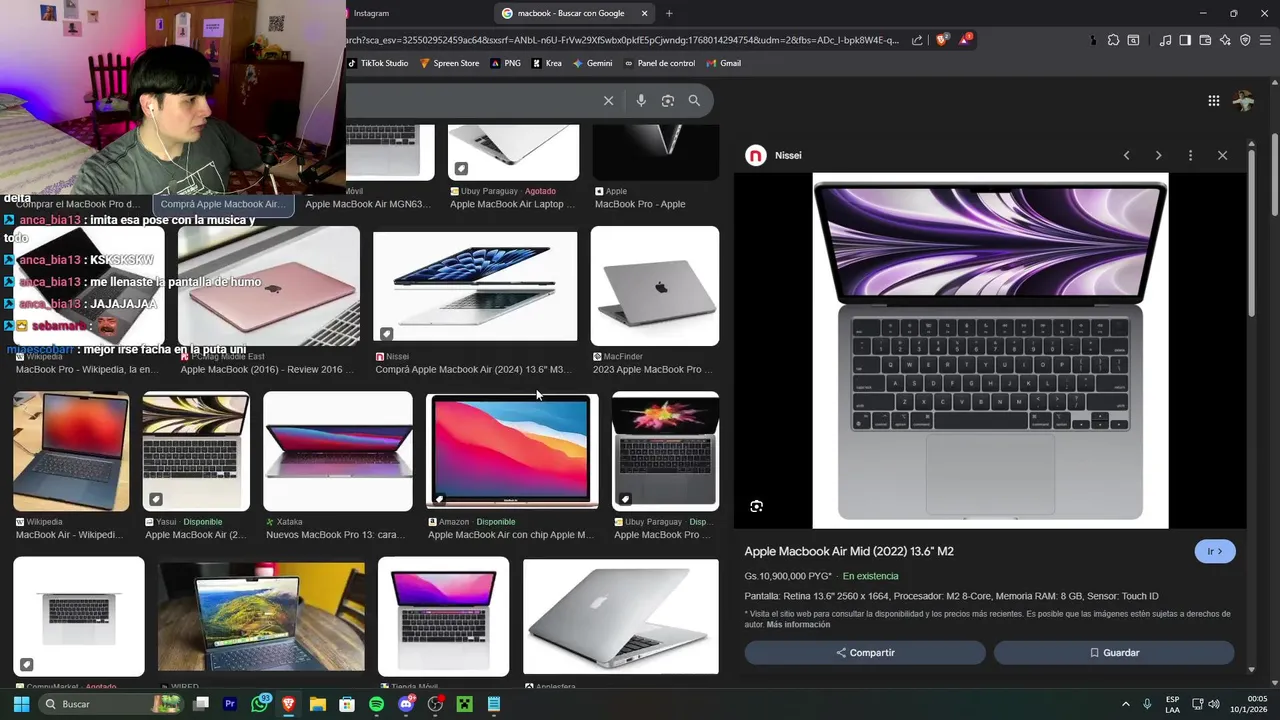
Task: Open 'Apple Macbook Air Mid (2022) 13.6" M2' title
Action: [849, 552]
